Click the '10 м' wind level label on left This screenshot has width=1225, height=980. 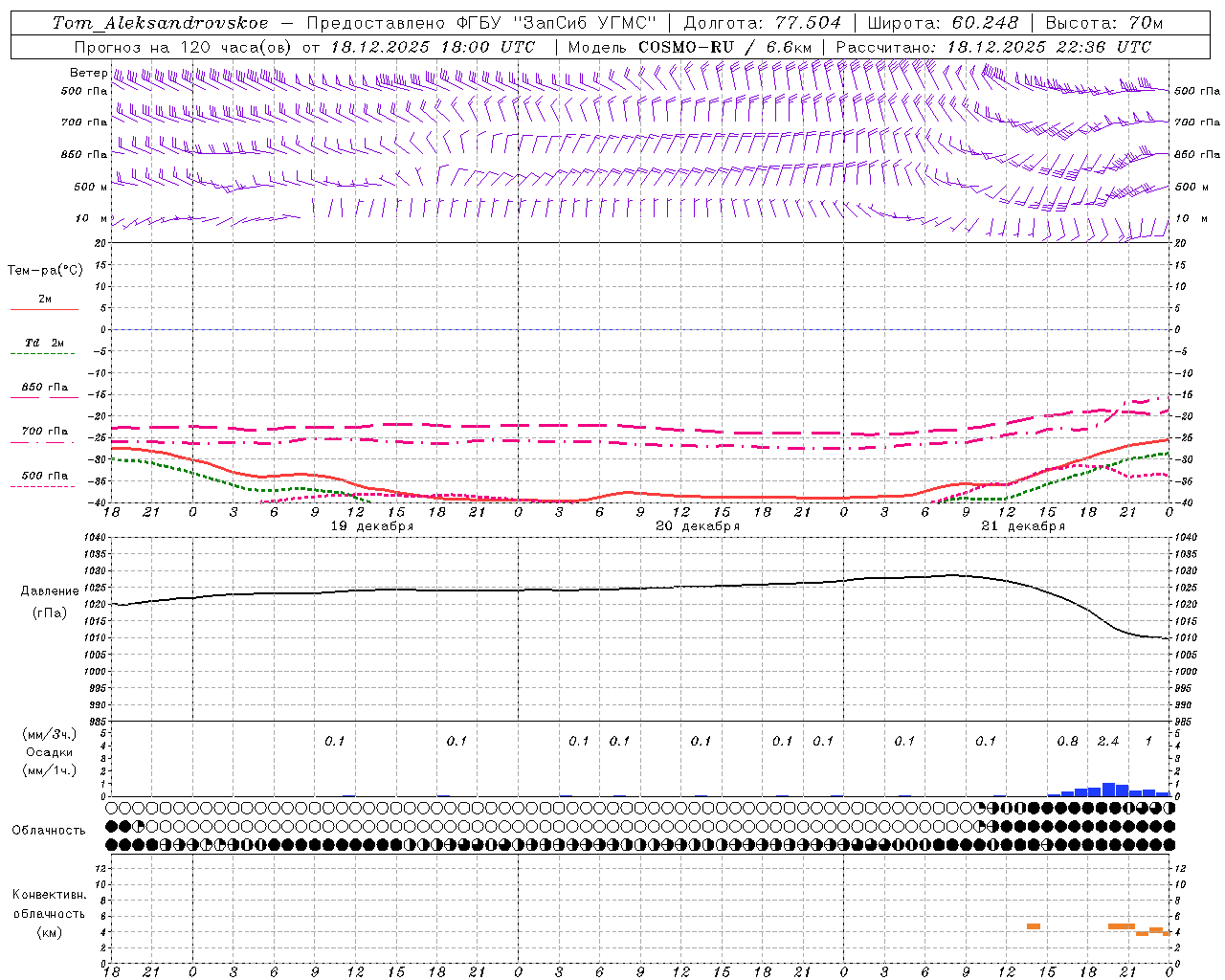90,218
